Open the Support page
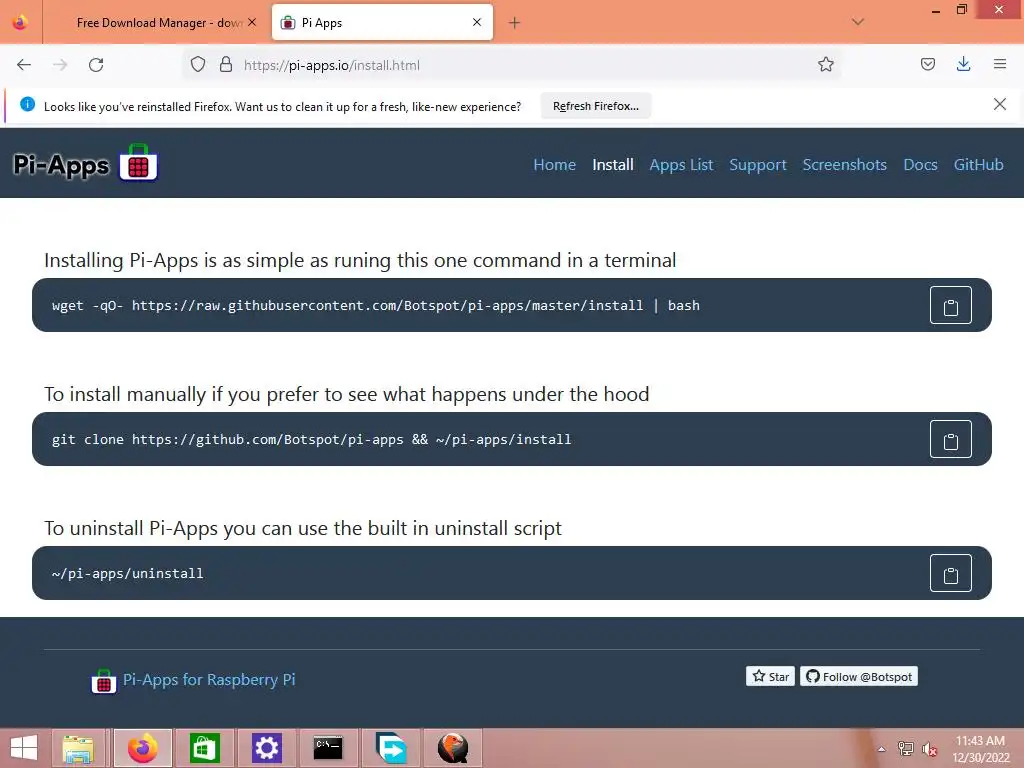This screenshot has height=768, width=1024. (x=758, y=165)
